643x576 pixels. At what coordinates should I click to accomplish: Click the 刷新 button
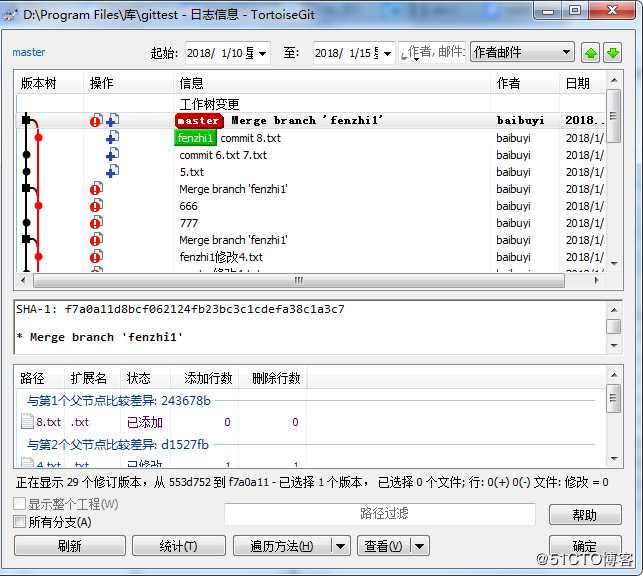click(70, 546)
